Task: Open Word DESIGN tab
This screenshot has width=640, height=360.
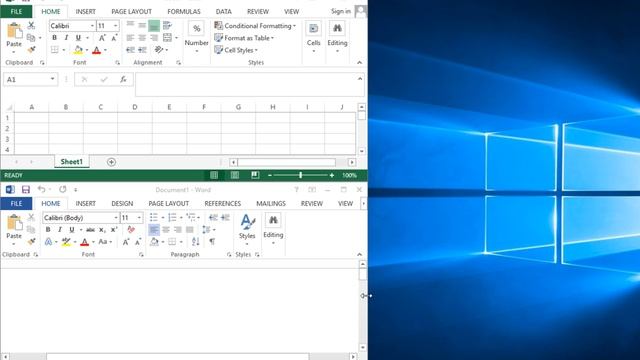Action: (122, 203)
